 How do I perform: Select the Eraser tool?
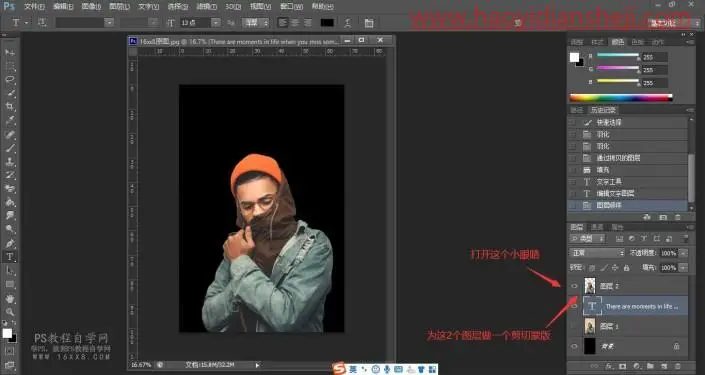(10, 189)
